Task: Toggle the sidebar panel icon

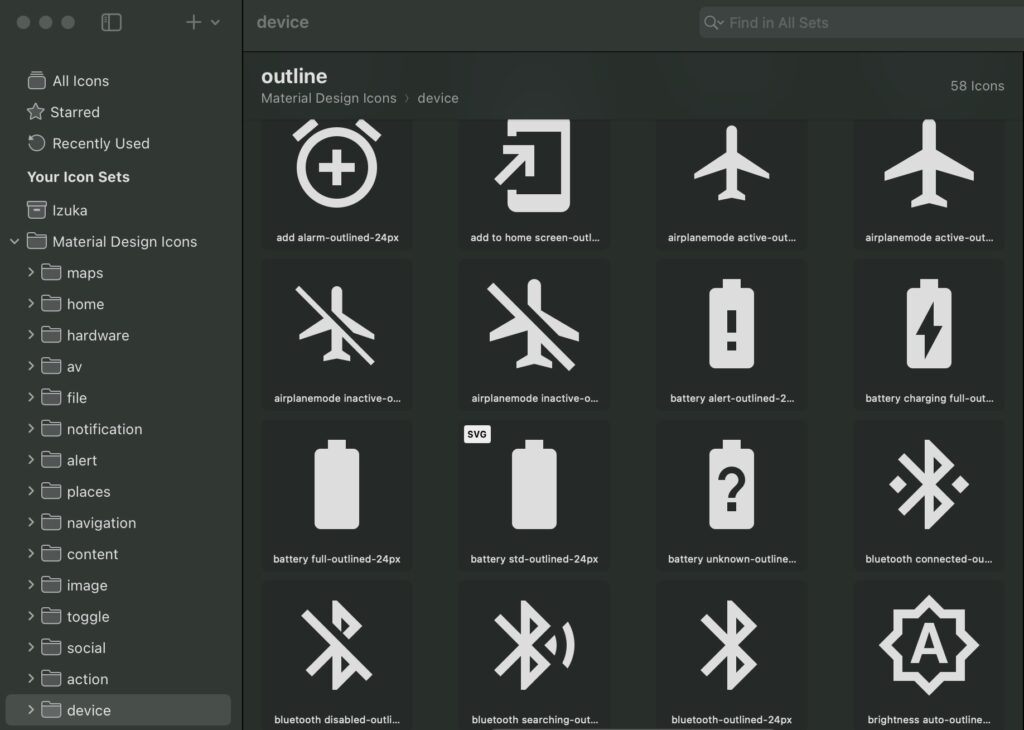Action: pos(112,22)
